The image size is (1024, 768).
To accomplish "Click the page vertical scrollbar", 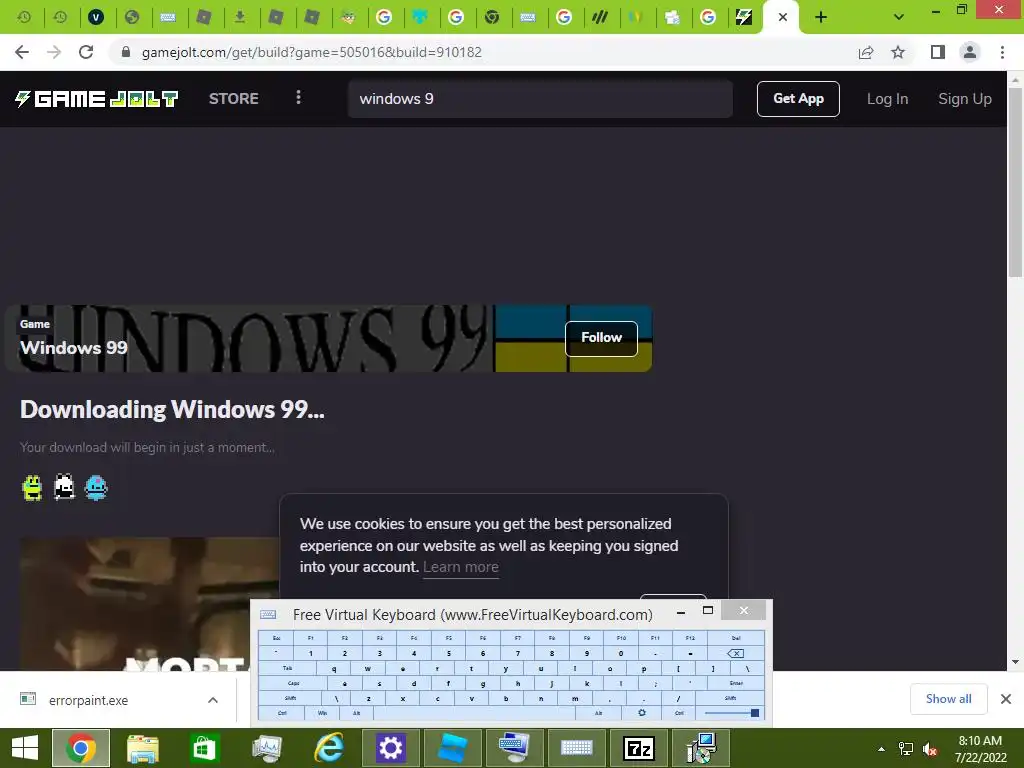I will coord(1015,182).
